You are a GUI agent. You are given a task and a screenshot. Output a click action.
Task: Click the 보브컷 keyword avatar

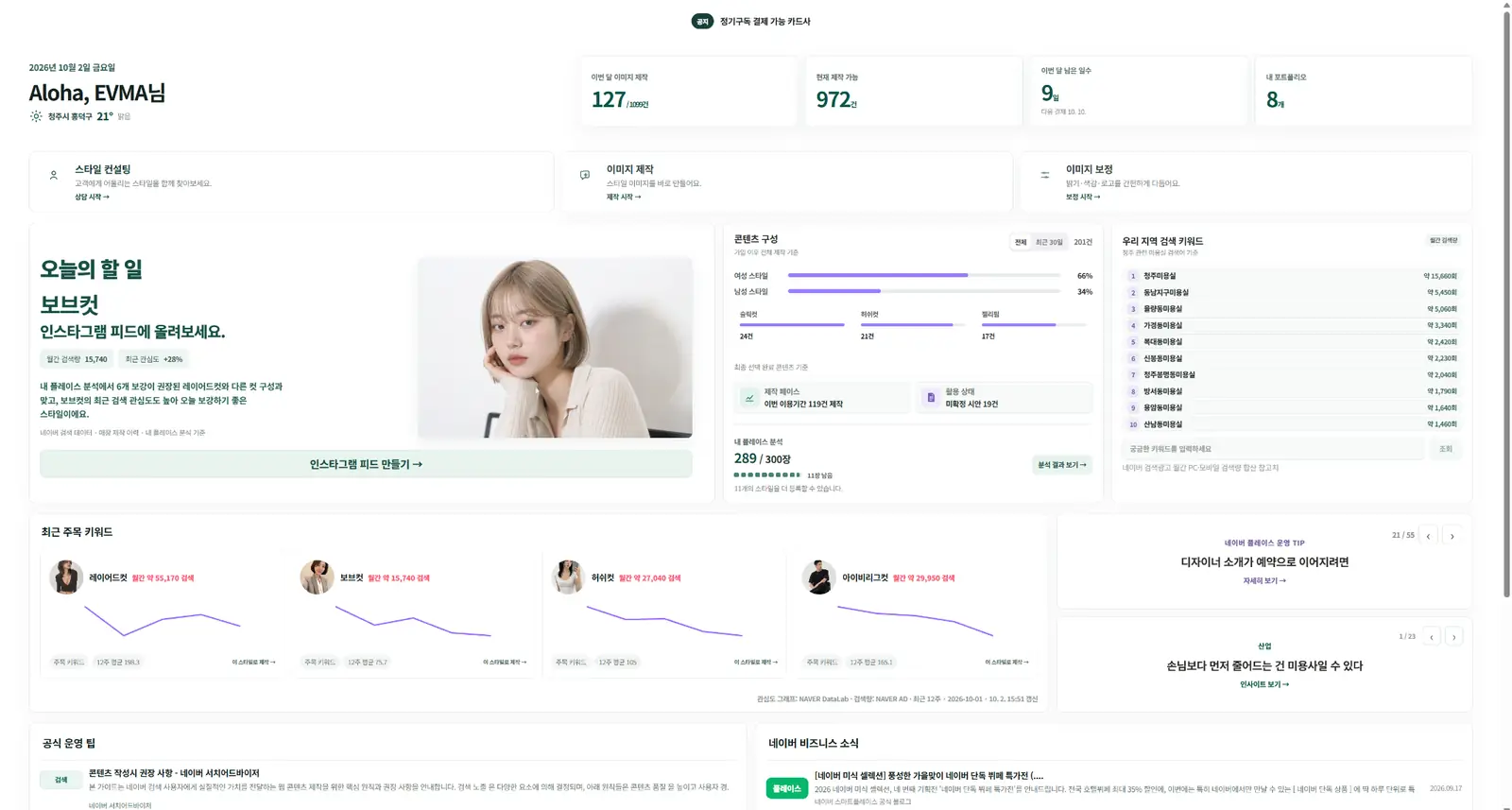(x=317, y=577)
